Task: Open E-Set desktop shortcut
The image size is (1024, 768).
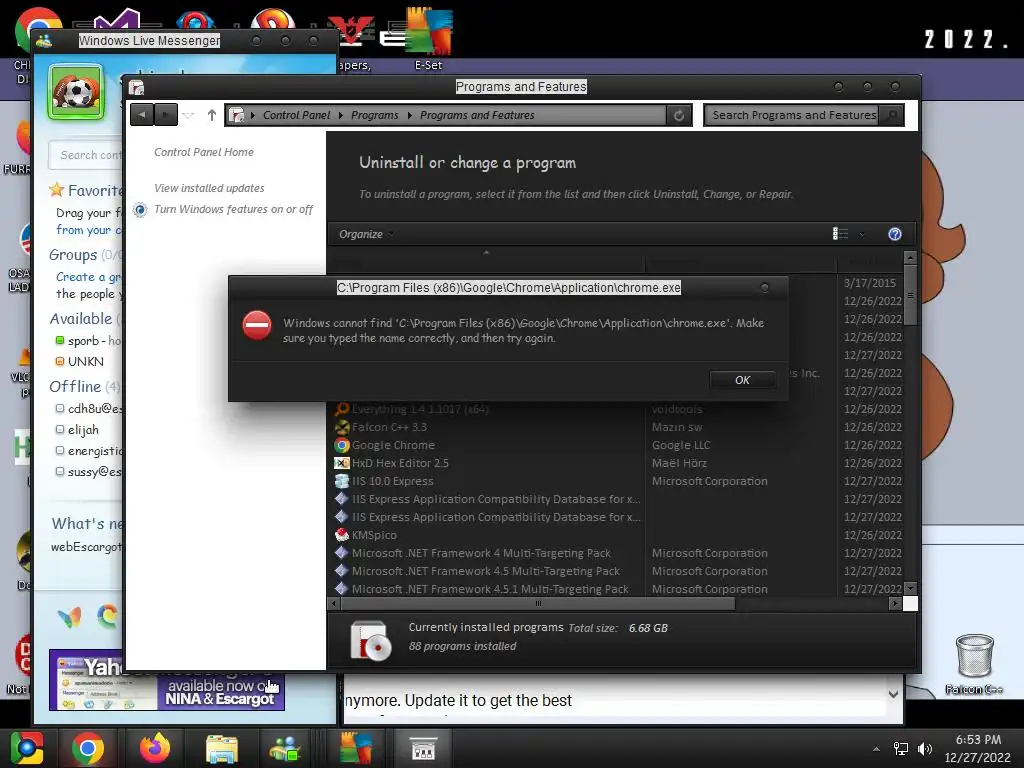Action: 428,39
